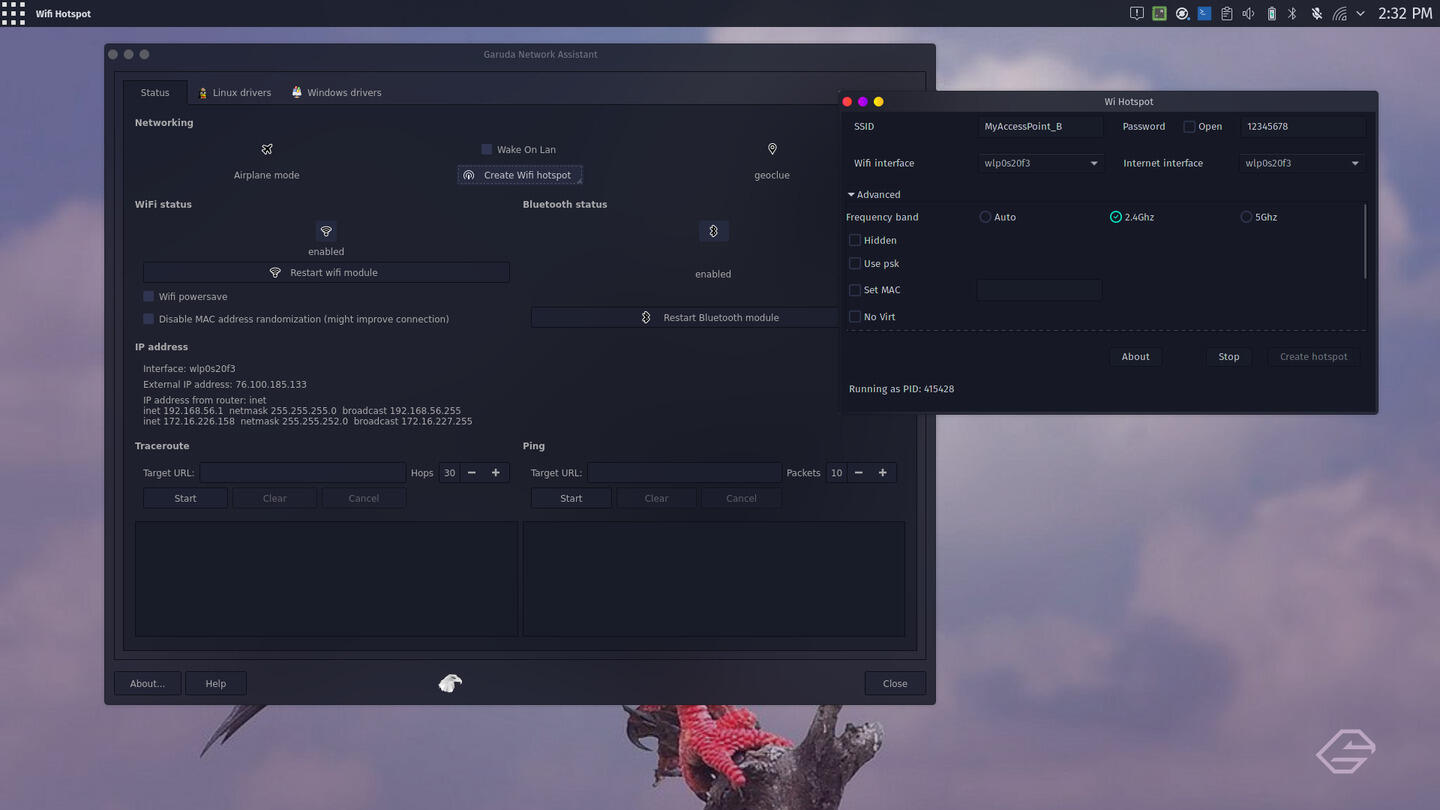Check the Open password checkbox
Screen dimensions: 1440x810
tap(1189, 127)
